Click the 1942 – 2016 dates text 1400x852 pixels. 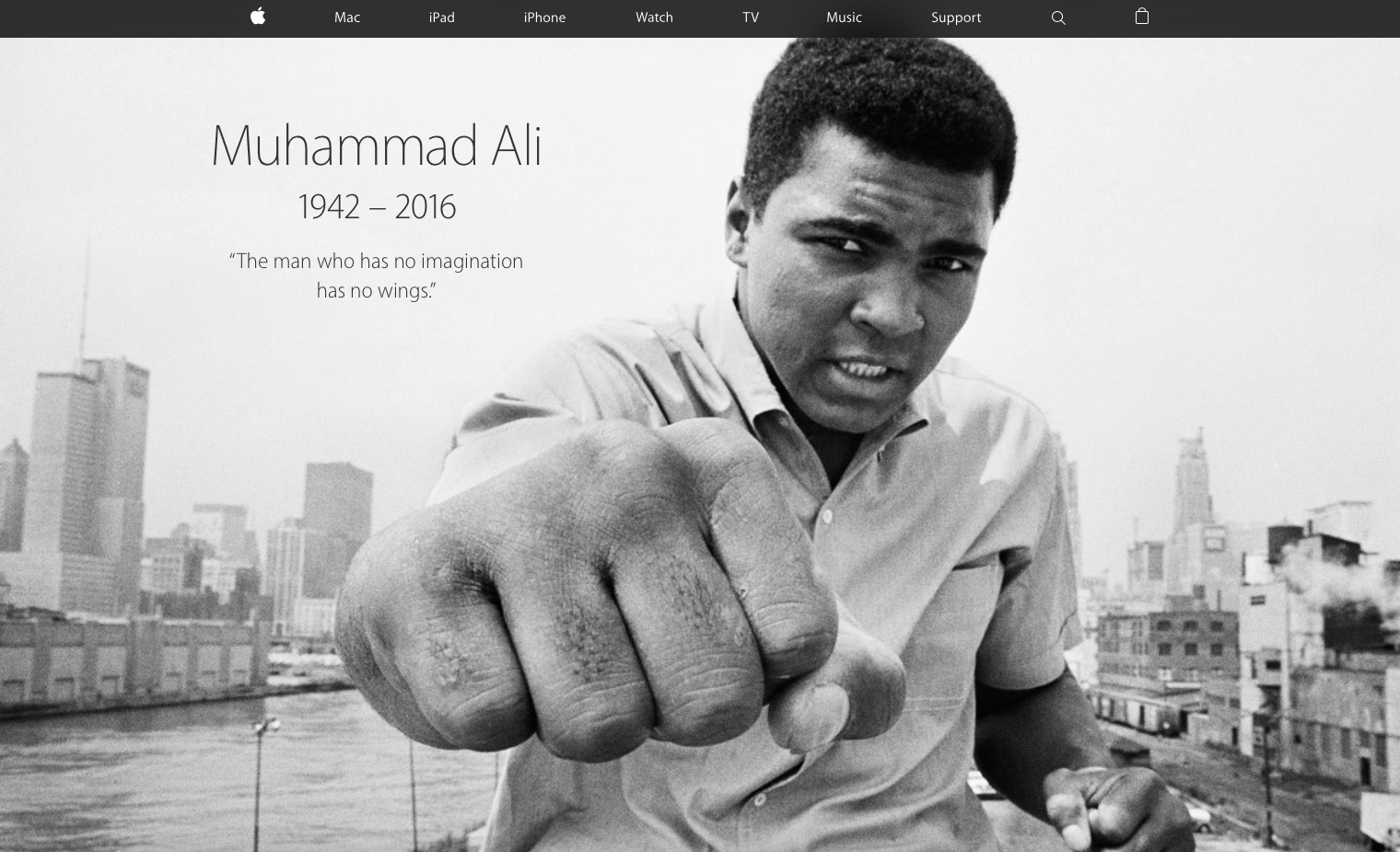pos(377,206)
